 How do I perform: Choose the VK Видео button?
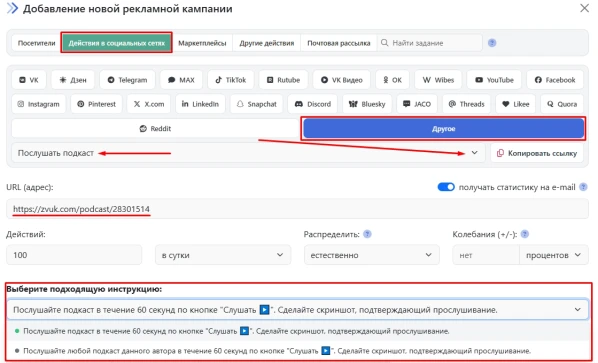(x=341, y=80)
